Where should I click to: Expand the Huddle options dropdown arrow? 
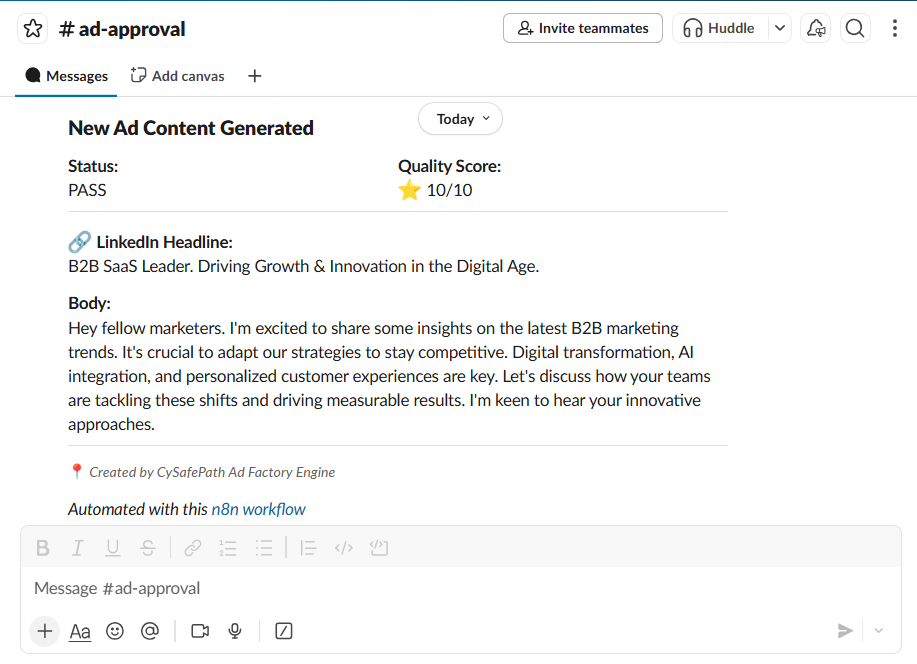780,29
